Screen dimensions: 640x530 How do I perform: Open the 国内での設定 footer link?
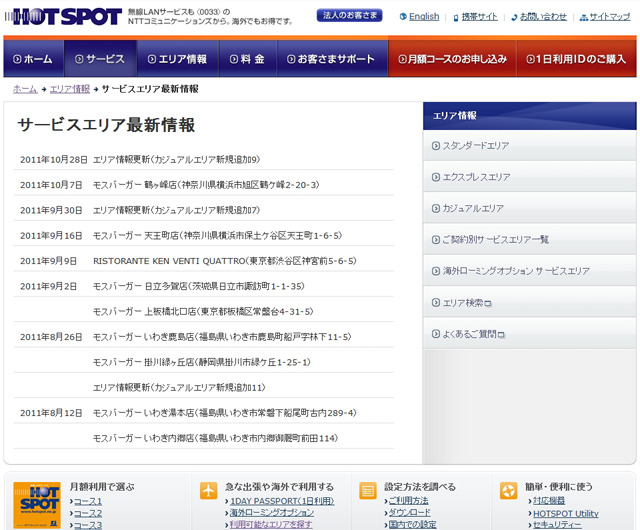click(412, 525)
